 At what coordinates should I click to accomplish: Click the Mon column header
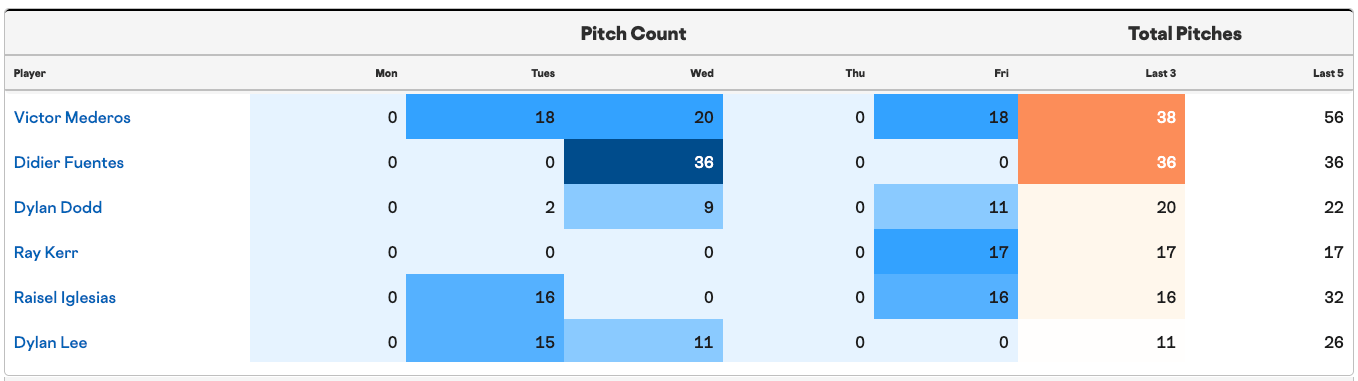(x=386, y=73)
